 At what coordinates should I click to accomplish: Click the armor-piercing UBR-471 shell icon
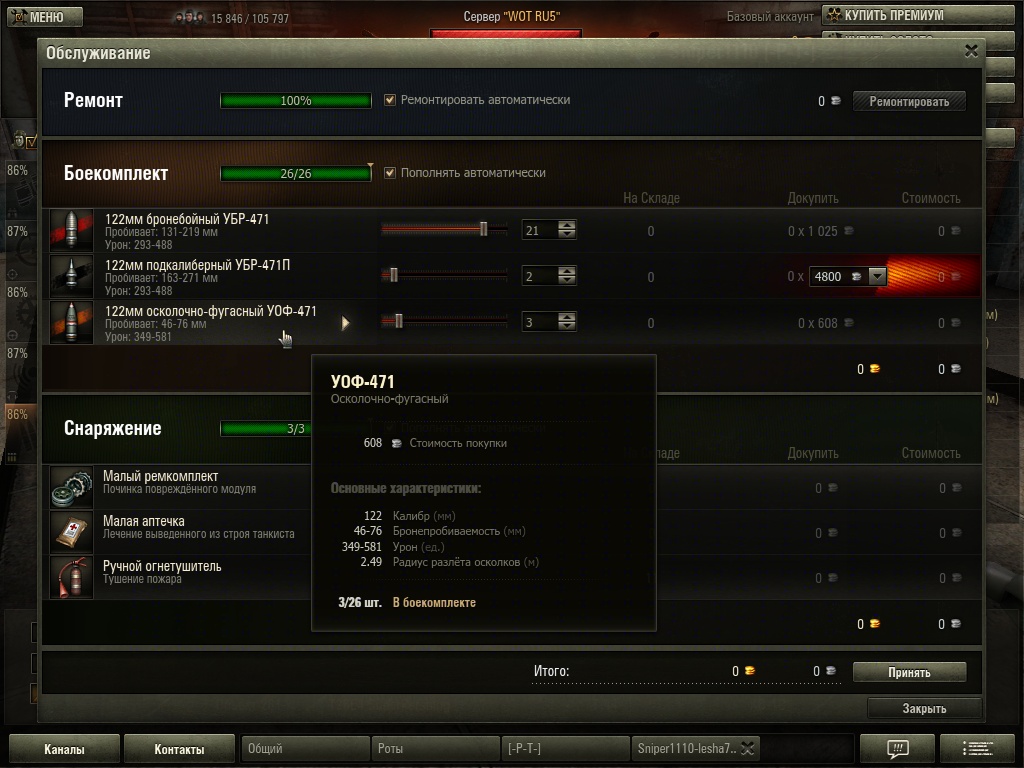pos(72,231)
